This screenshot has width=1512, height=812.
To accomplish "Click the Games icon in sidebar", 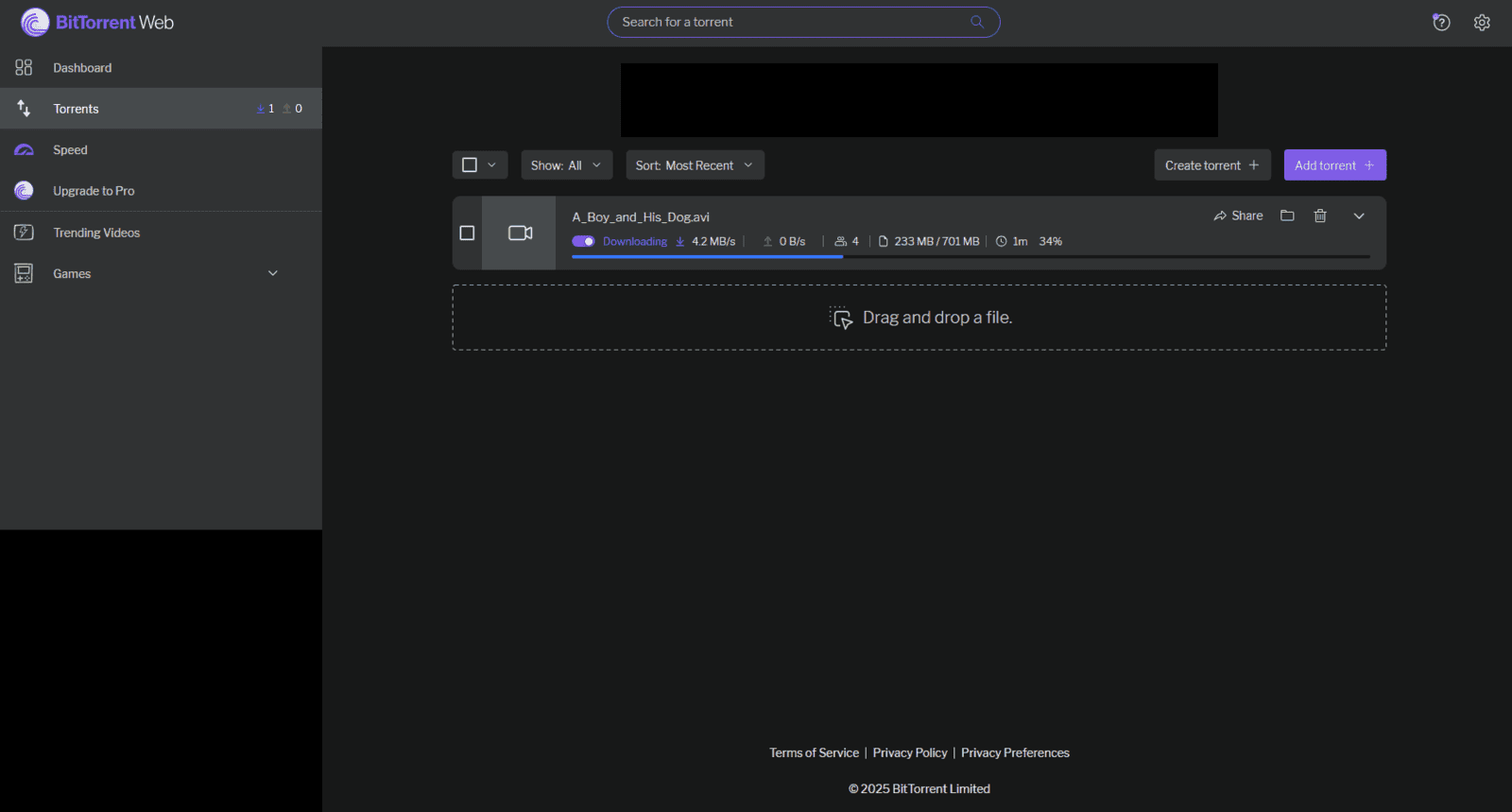I will pos(24,273).
